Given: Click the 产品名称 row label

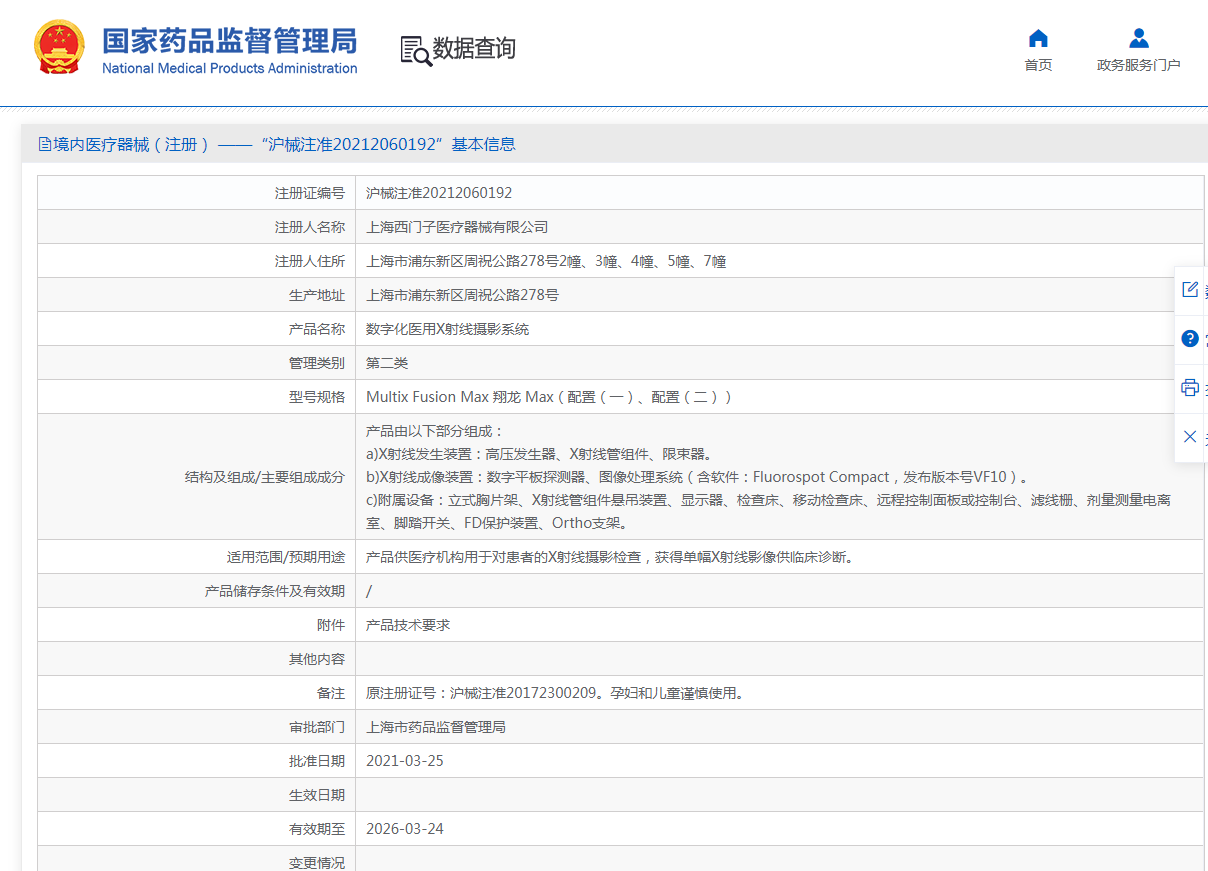Looking at the screenshot, I should point(317,329).
